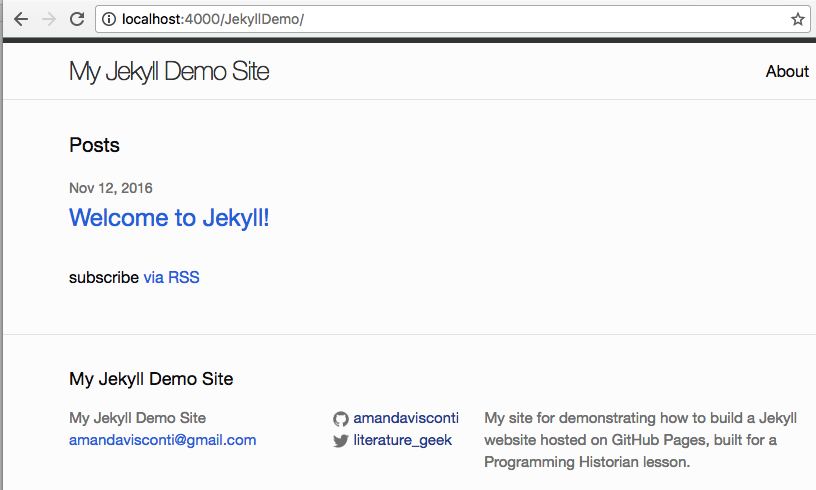Click the My Jekyll Demo Site header title

pyautogui.click(x=168, y=71)
